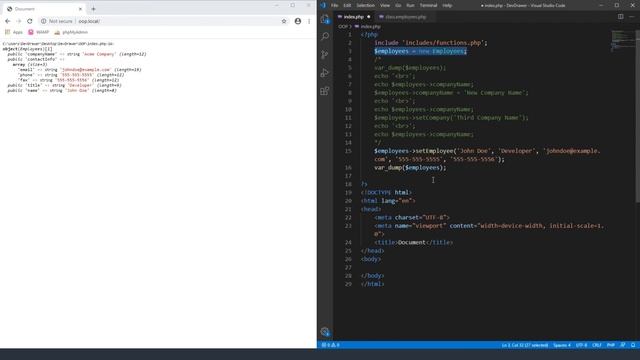Viewport: 640px width, 360px height.
Task: Open the Extensions view
Action: tap(325, 91)
